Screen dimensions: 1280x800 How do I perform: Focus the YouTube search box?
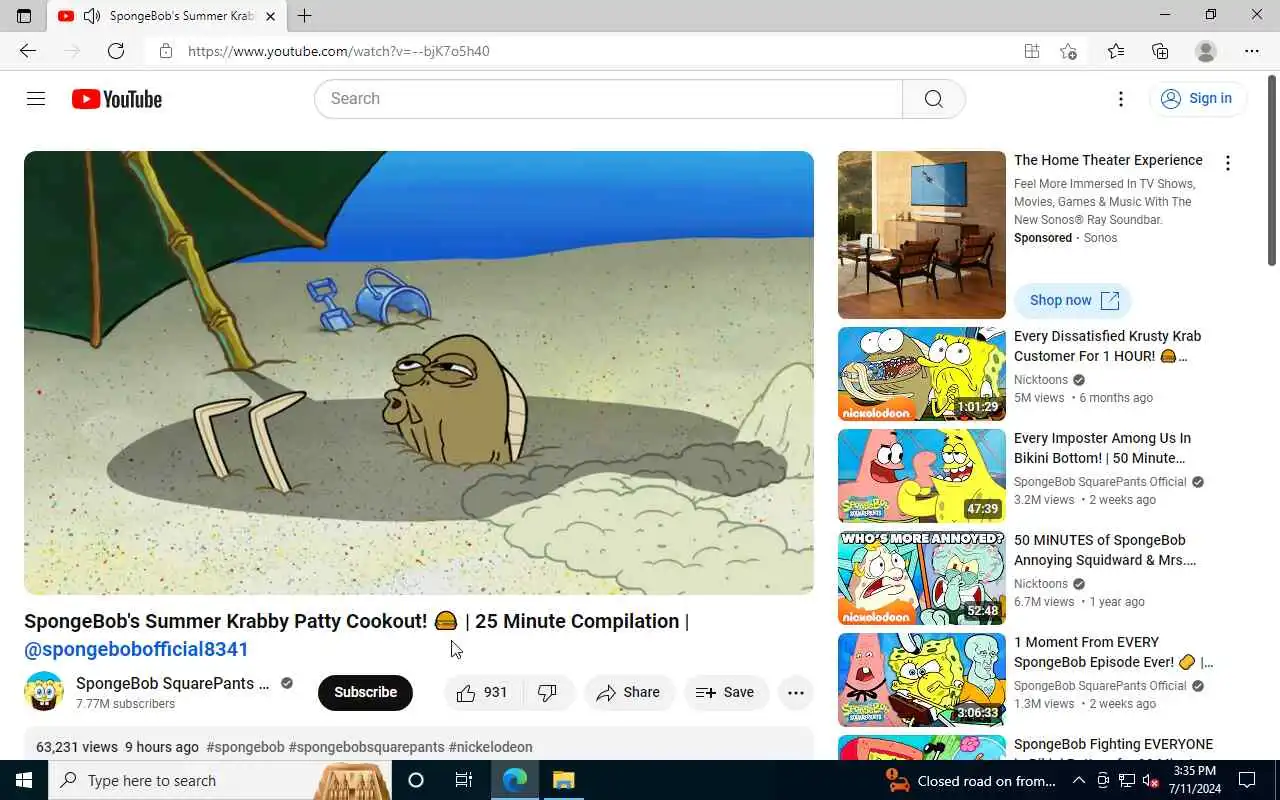[608, 98]
